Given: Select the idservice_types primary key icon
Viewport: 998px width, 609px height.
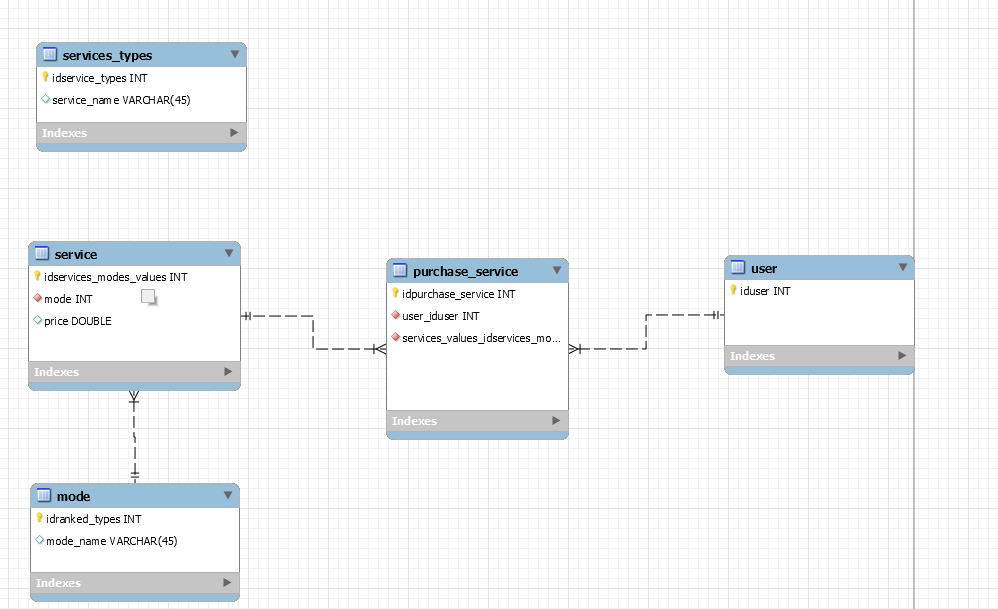Looking at the screenshot, I should [x=45, y=78].
